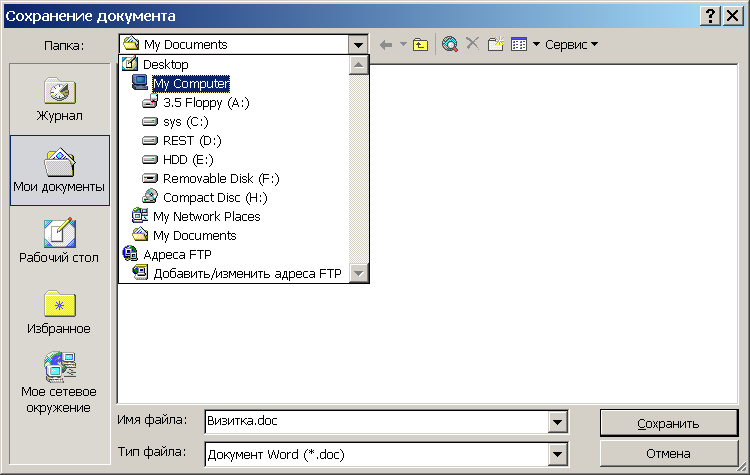Select My Network Places entry
750x475 pixels.
206,216
